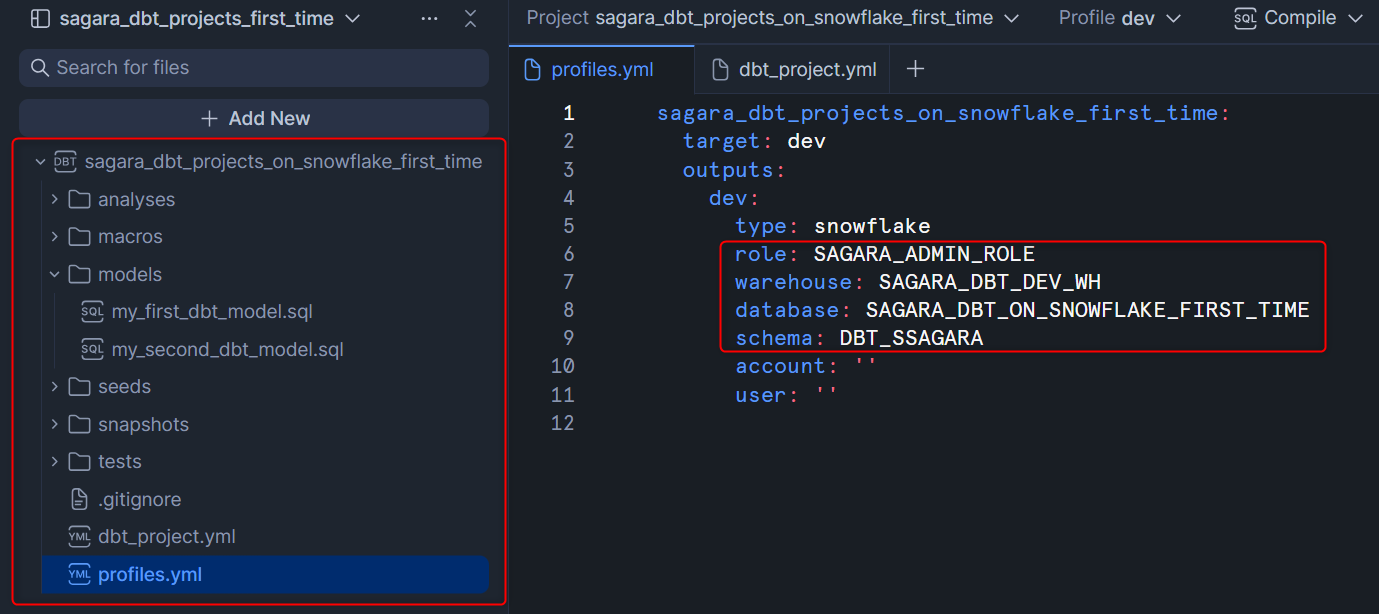This screenshot has height=614, width=1379.
Task: Expand the snapshots folder chevron
Action: pyautogui.click(x=55, y=424)
